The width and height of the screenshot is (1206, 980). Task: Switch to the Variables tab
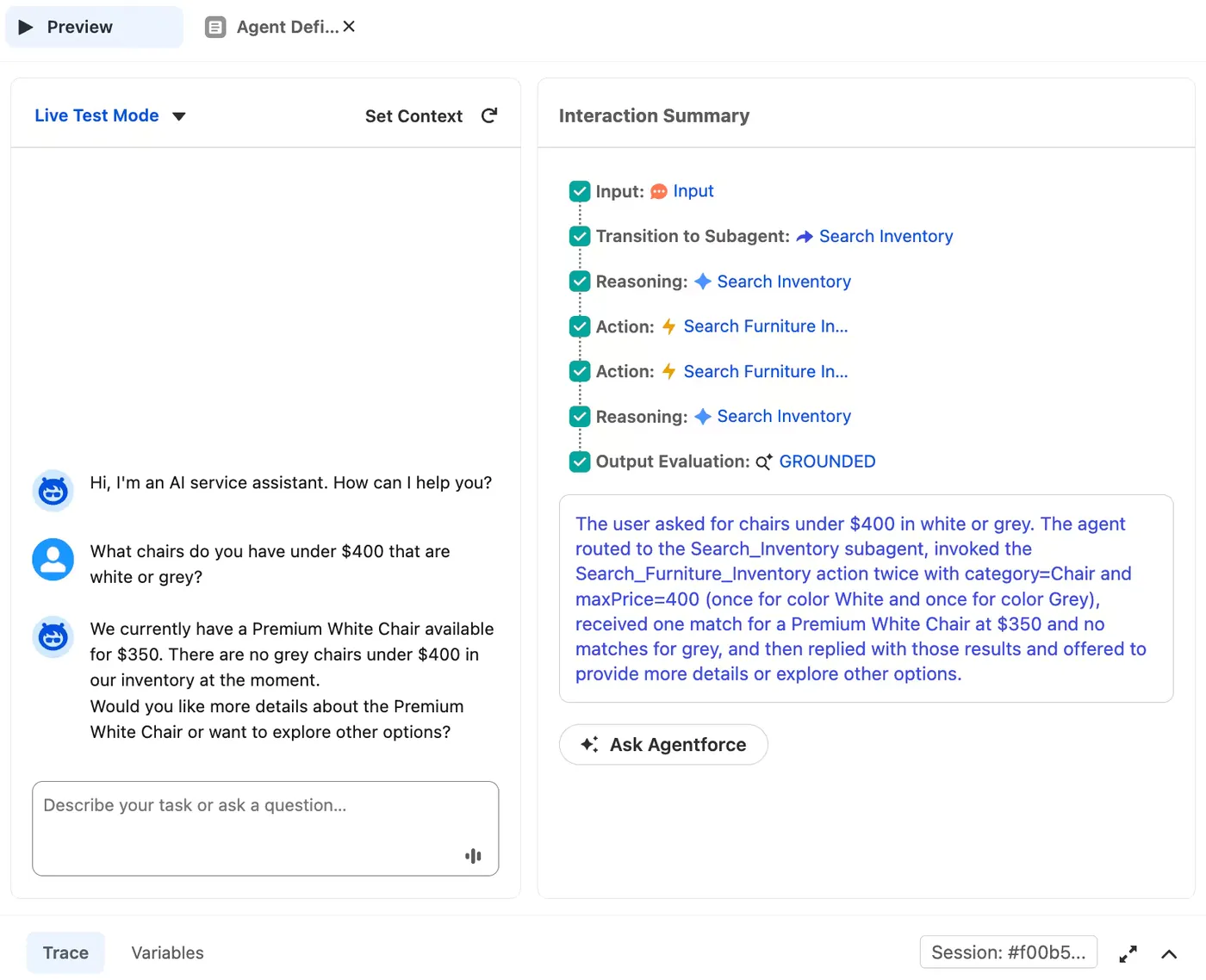167,952
